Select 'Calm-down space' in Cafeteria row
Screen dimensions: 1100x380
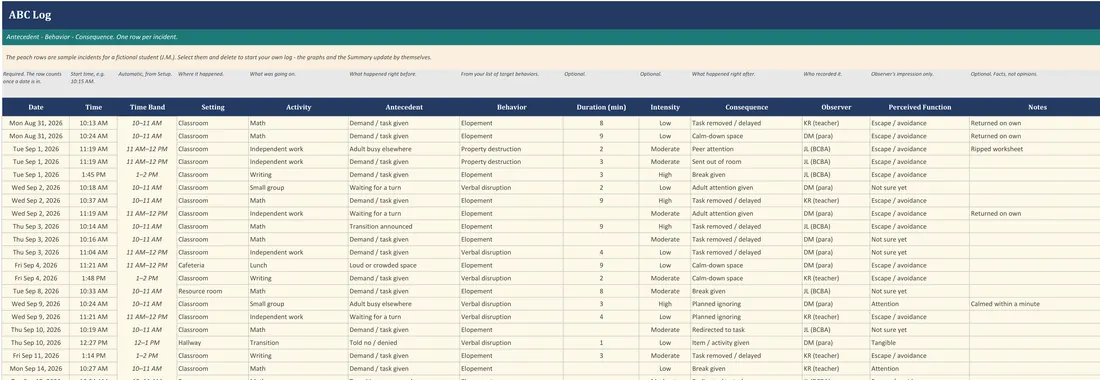[746, 265]
